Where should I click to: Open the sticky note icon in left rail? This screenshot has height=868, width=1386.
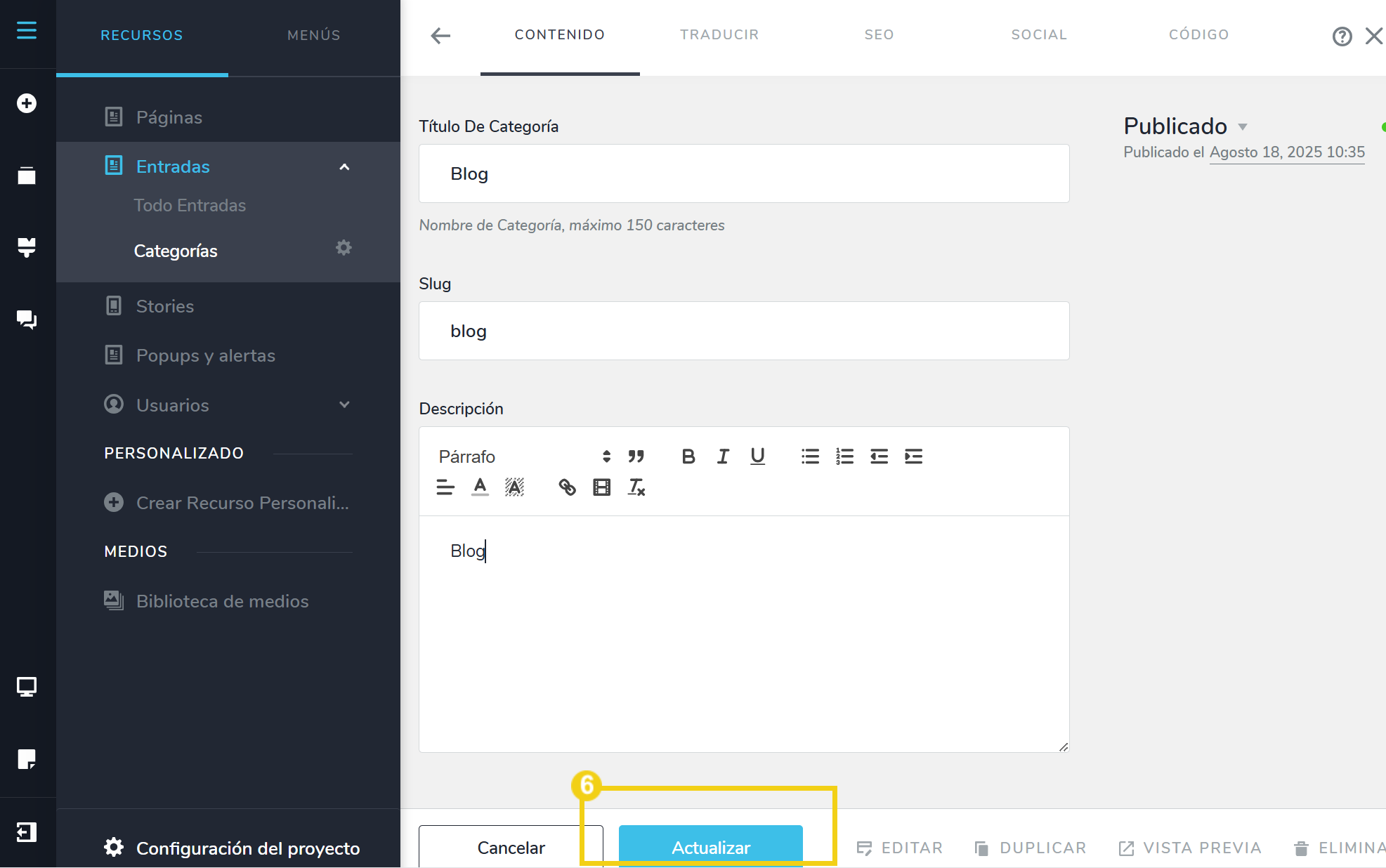click(27, 759)
